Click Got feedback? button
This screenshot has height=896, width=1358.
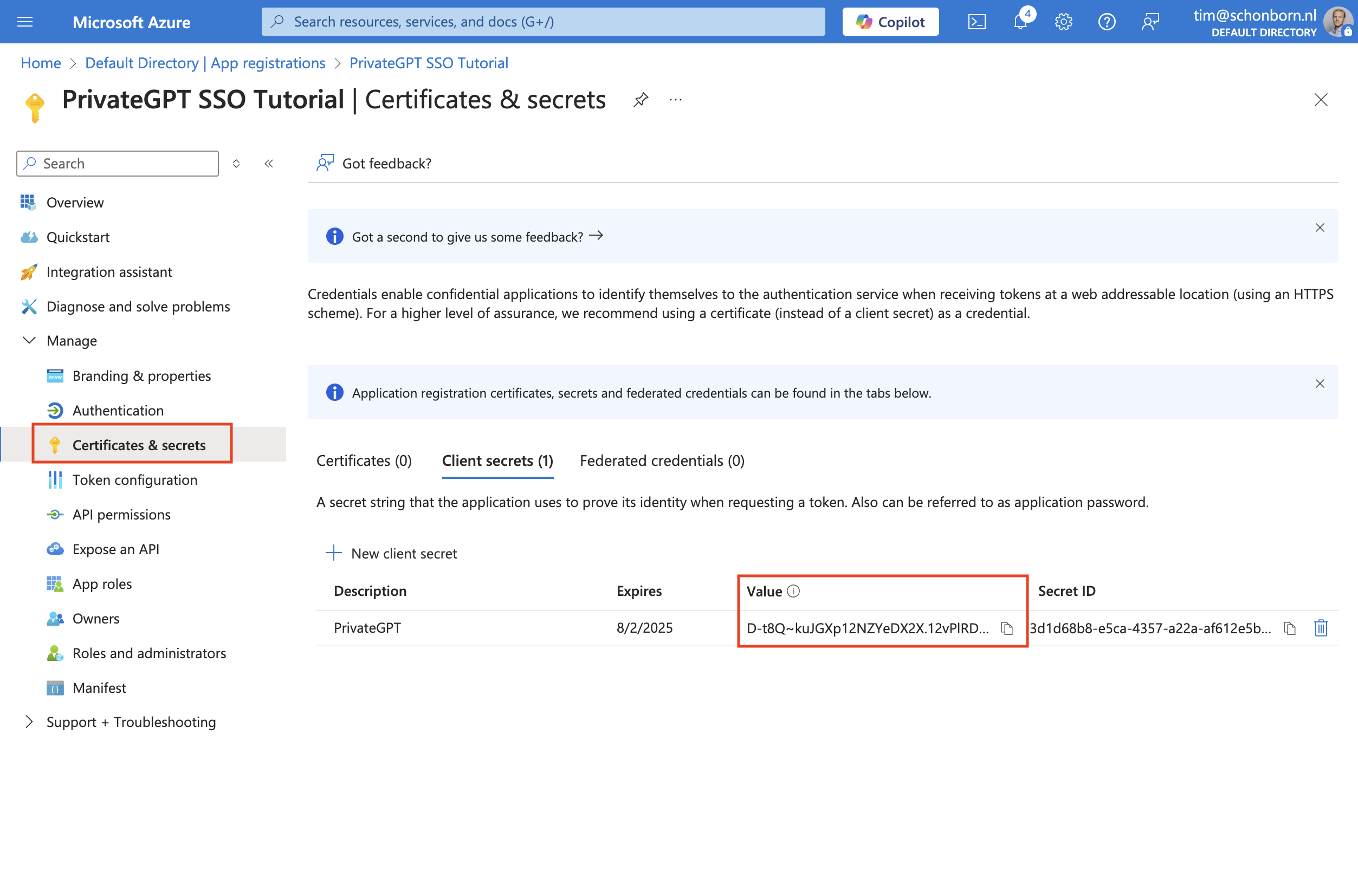coord(374,164)
